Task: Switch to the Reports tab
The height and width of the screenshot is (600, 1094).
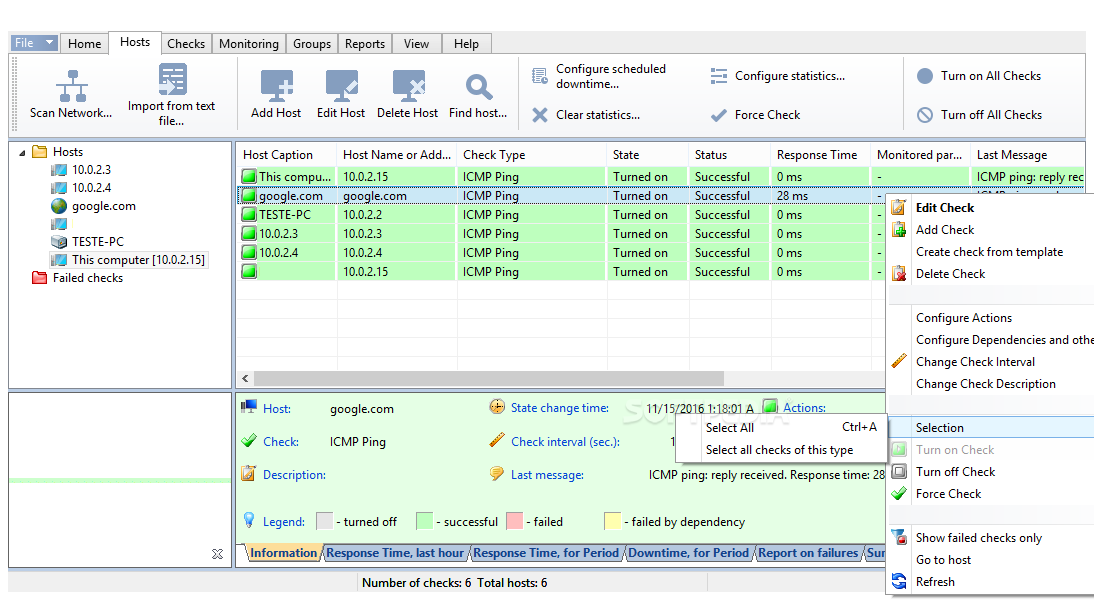Action: click(x=365, y=43)
